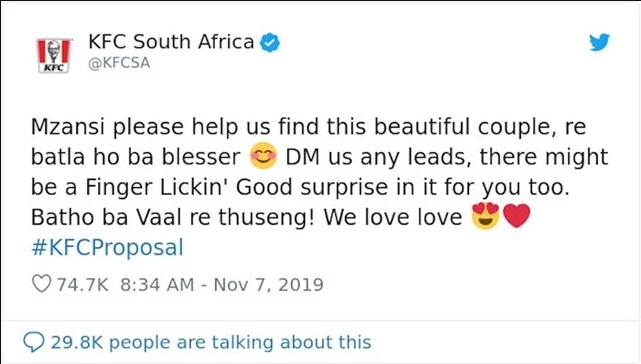The height and width of the screenshot is (364, 641).
Task: Click the red heart emoji
Action: (x=517, y=216)
